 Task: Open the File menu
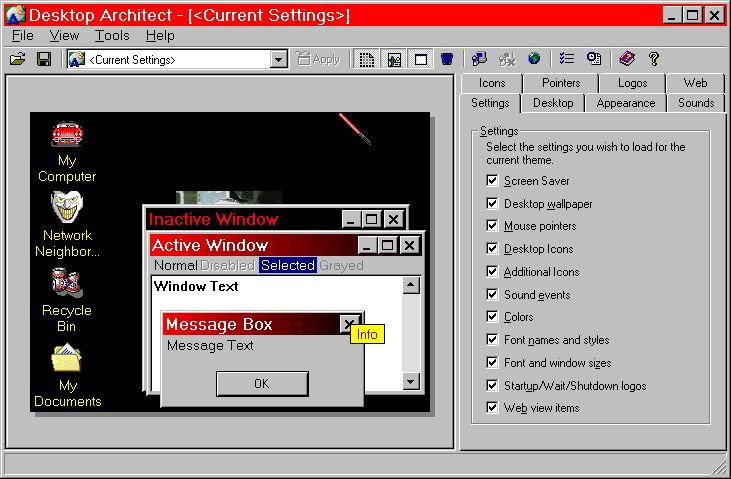23,35
